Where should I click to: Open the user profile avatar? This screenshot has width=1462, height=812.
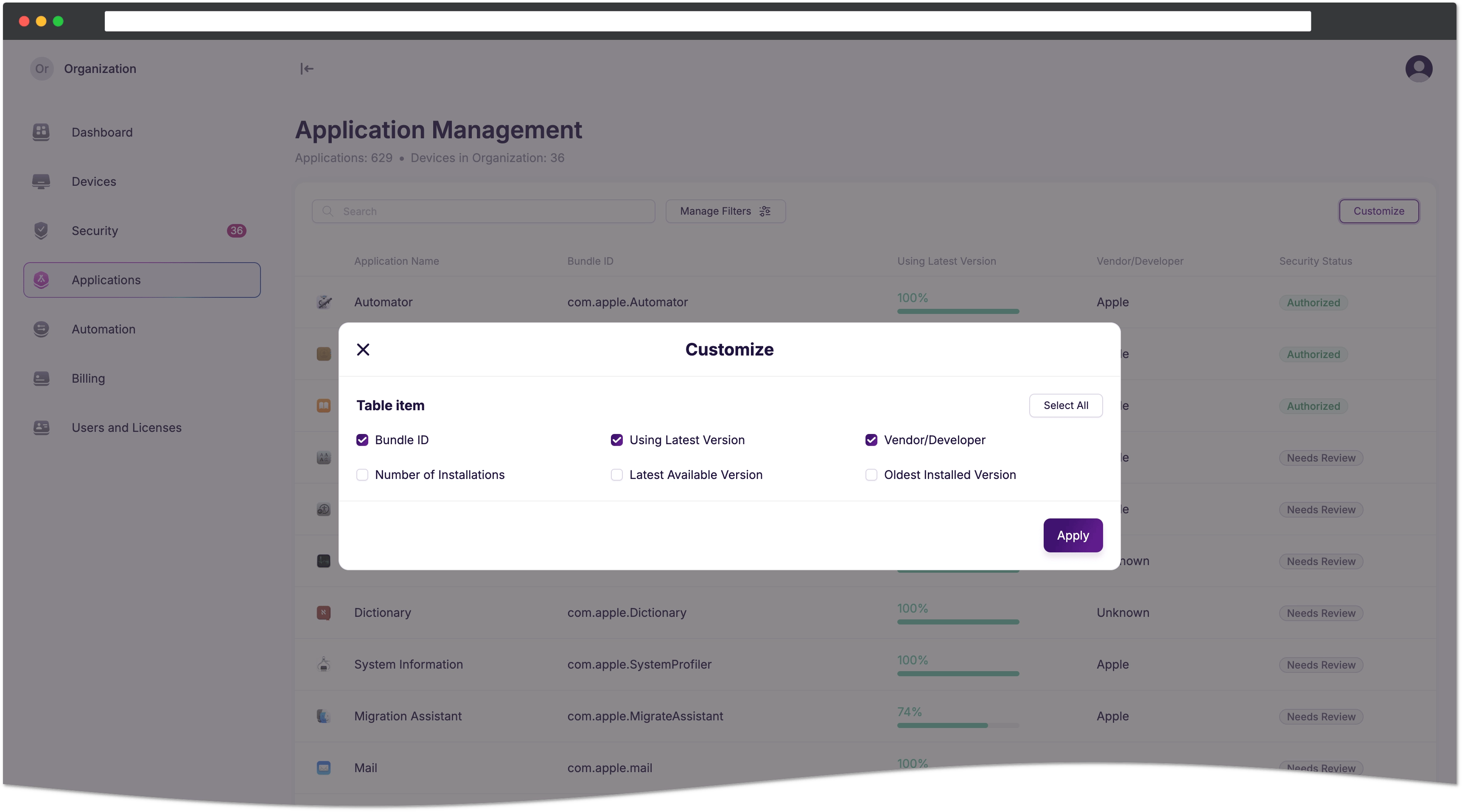(x=1418, y=69)
